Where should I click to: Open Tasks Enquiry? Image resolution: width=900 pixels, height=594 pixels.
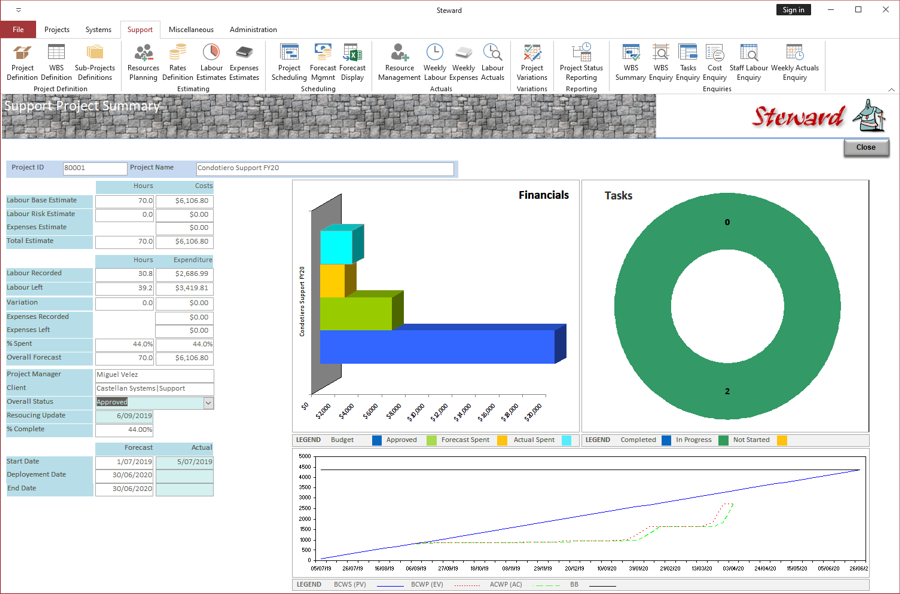[688, 63]
